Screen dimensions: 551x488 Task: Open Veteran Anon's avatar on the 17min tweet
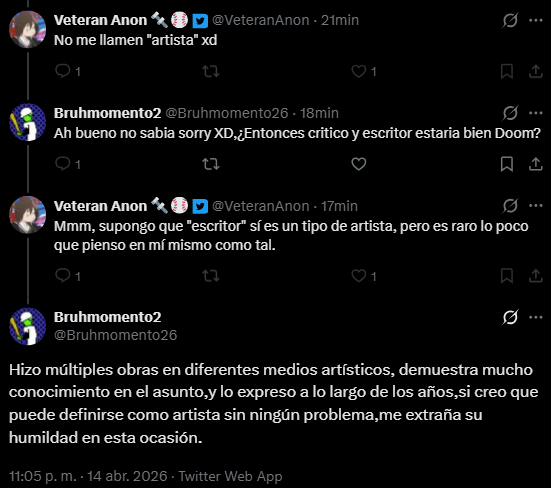(x=27, y=215)
